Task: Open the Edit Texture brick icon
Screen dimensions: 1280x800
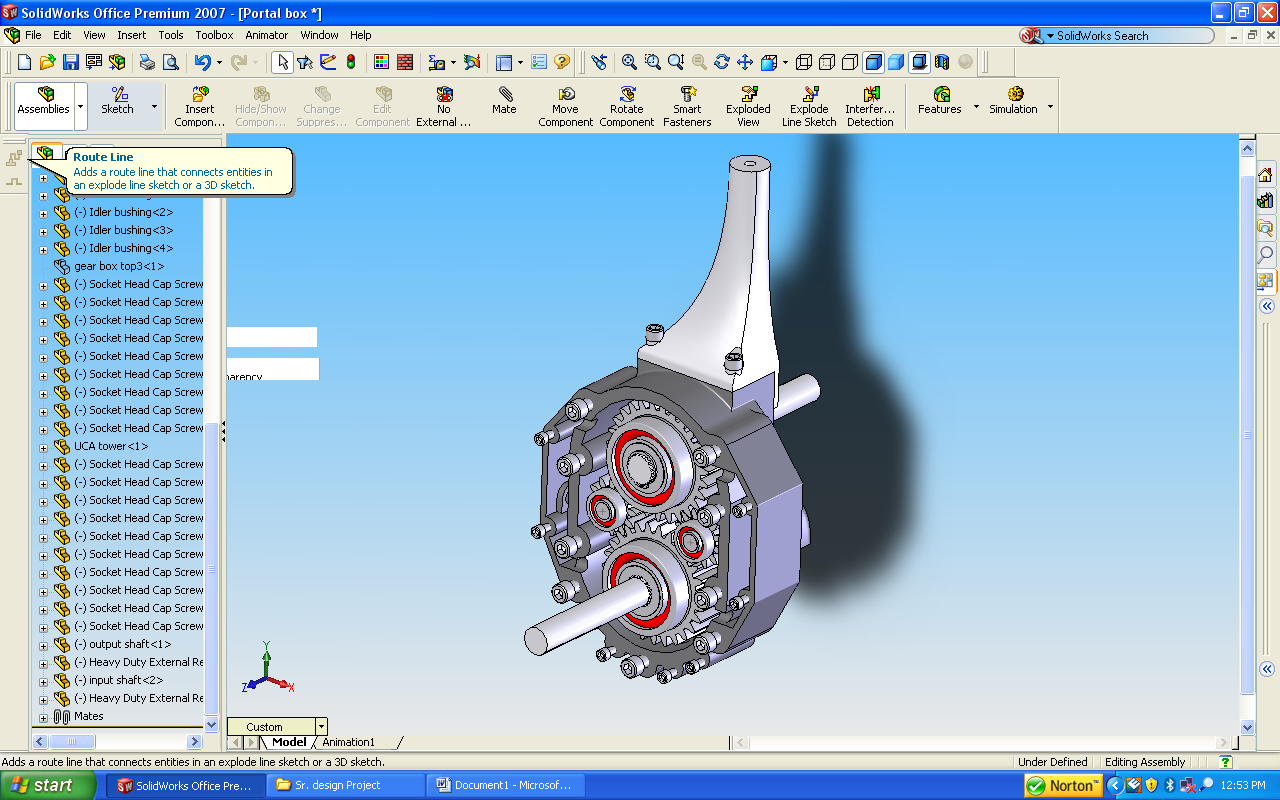Action: (405, 62)
